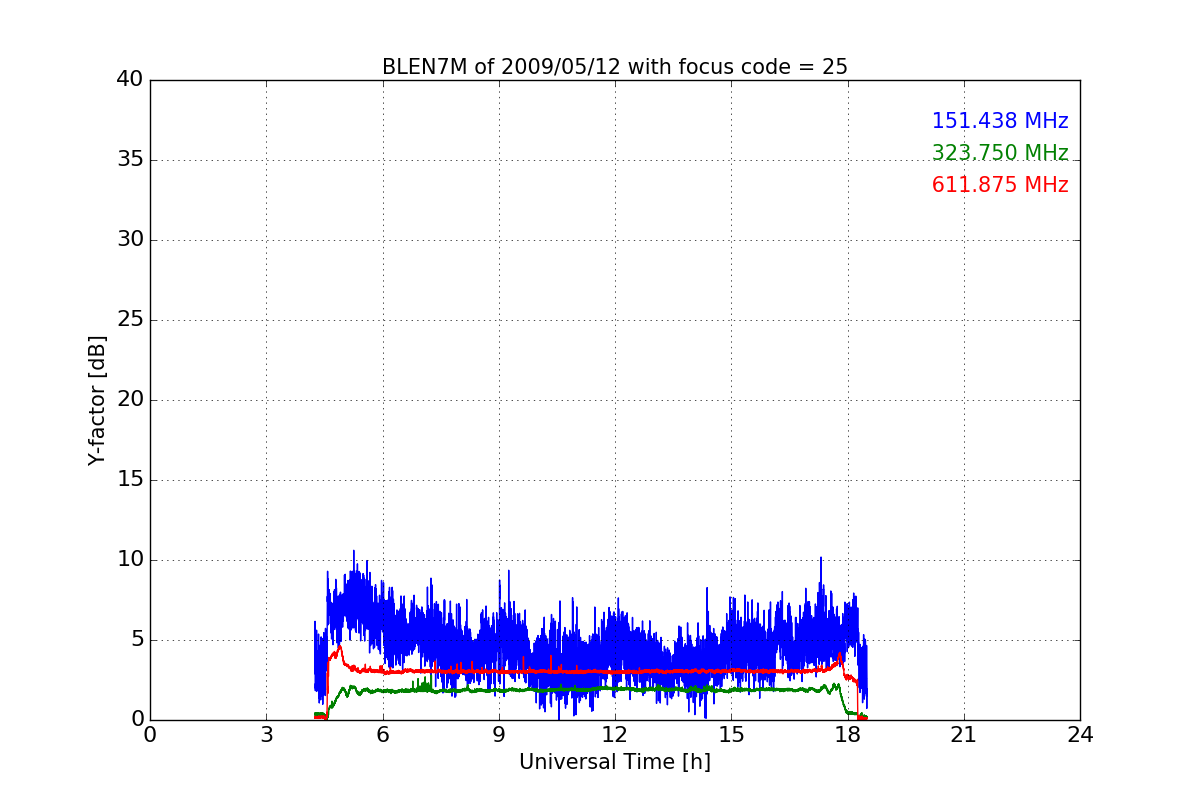Click the Y-factor [dB] axis label
This screenshot has width=1200, height=800.
[x=96, y=400]
